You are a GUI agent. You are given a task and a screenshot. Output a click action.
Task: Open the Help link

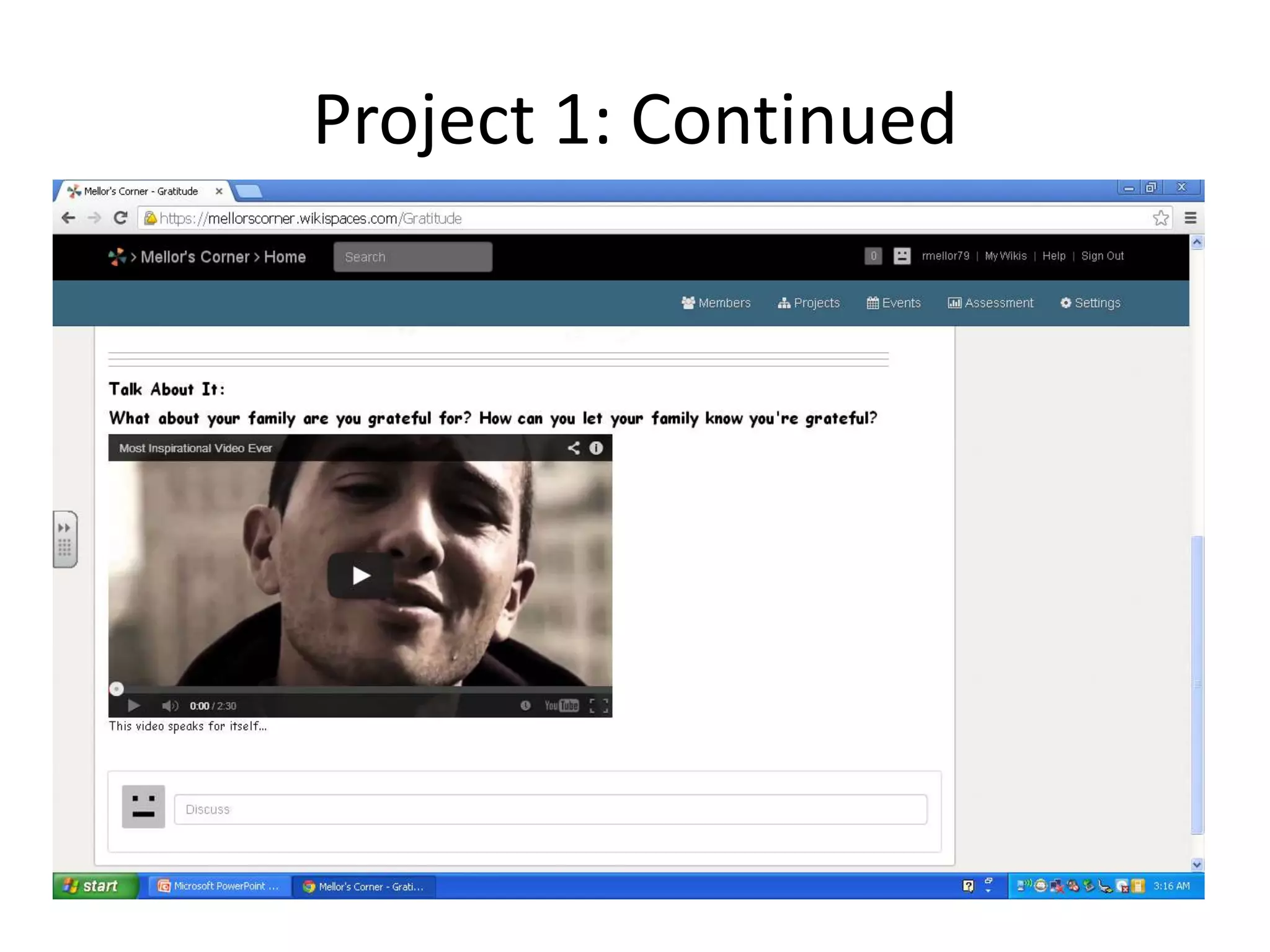[1054, 256]
